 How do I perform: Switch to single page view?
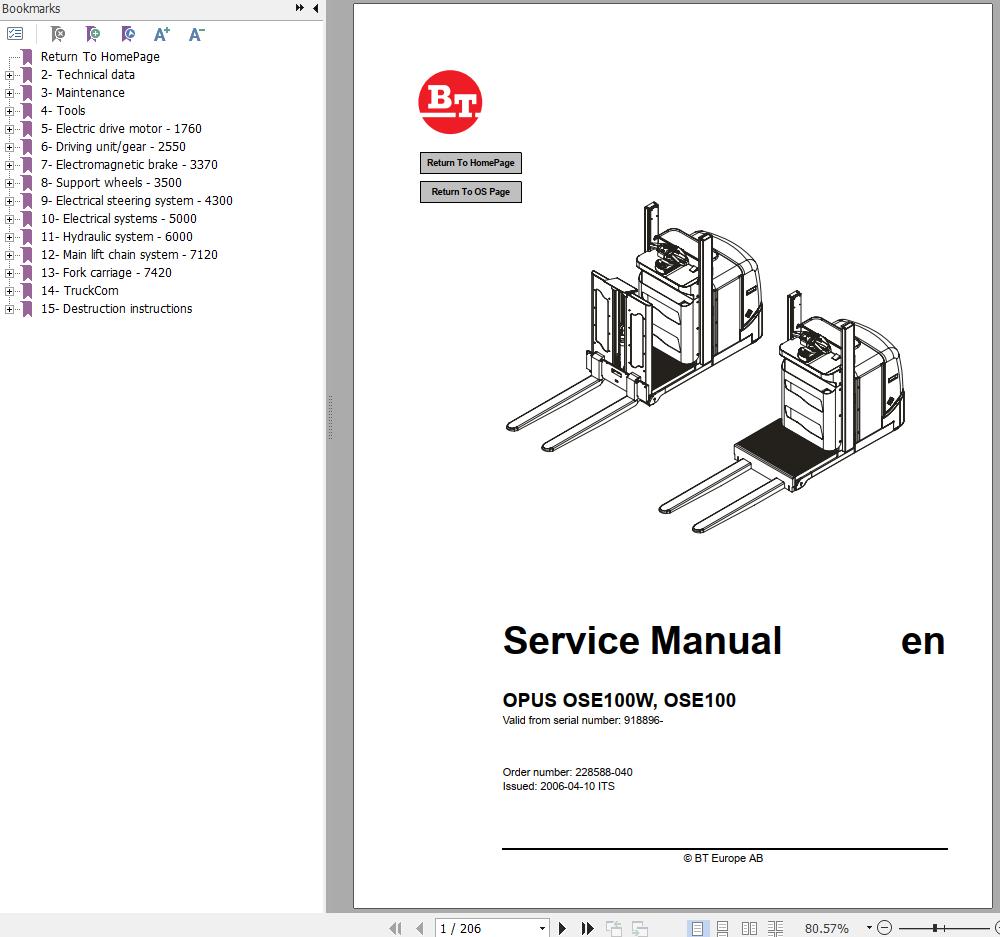(x=697, y=928)
